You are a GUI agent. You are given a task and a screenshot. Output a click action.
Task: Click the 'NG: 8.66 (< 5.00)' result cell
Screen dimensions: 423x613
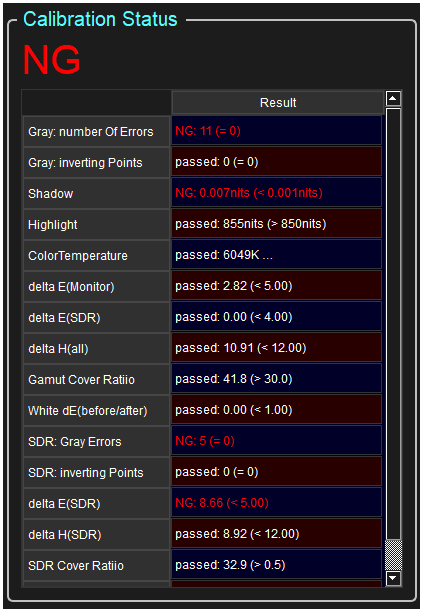[276, 502]
